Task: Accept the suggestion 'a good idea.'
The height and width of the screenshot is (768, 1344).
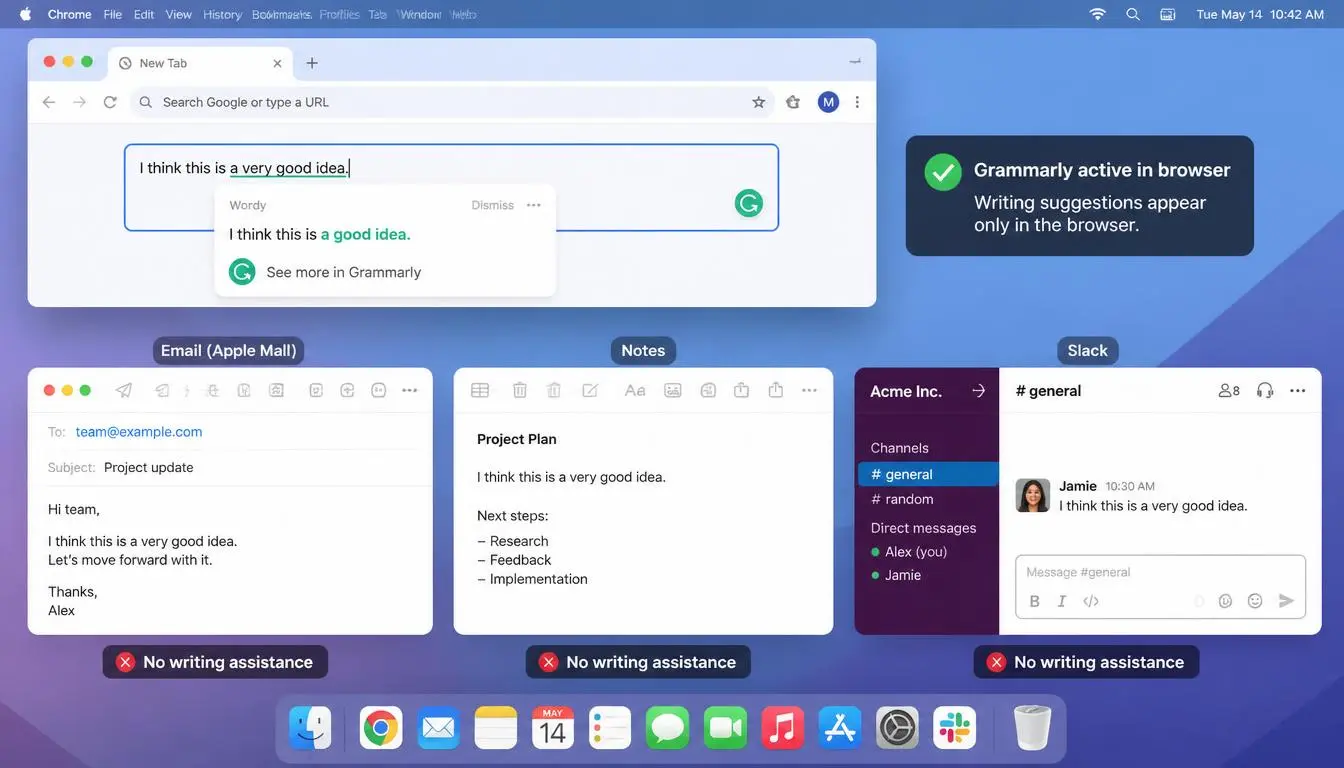Action: click(x=366, y=234)
